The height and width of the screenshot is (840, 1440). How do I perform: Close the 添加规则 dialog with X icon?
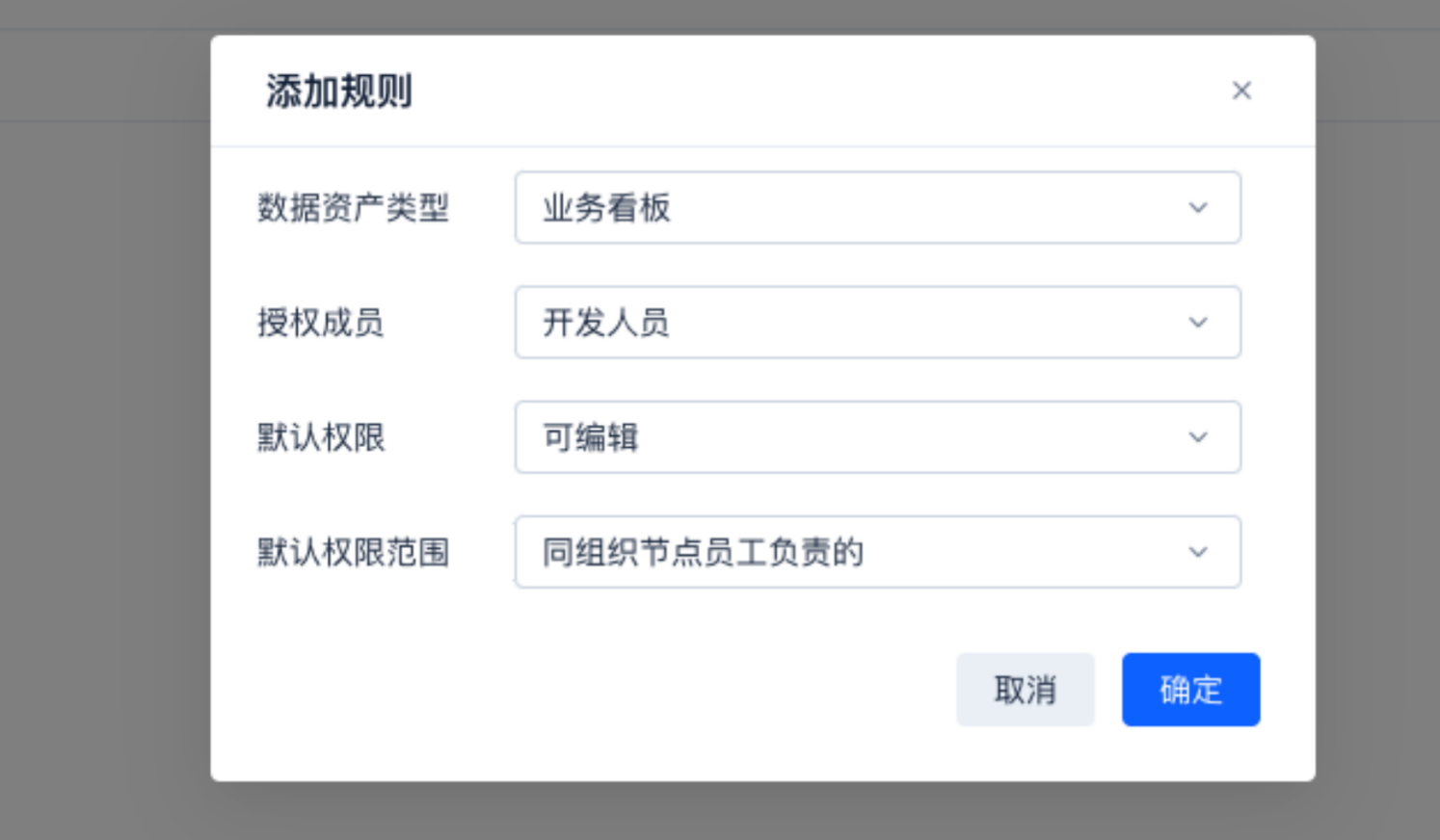point(1241,91)
